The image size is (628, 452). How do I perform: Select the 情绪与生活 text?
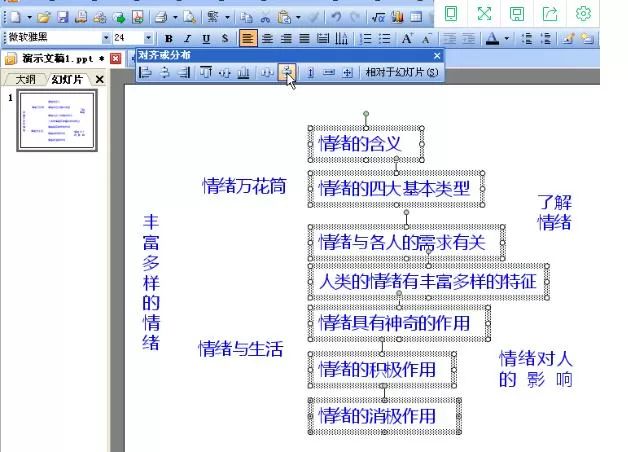241,349
